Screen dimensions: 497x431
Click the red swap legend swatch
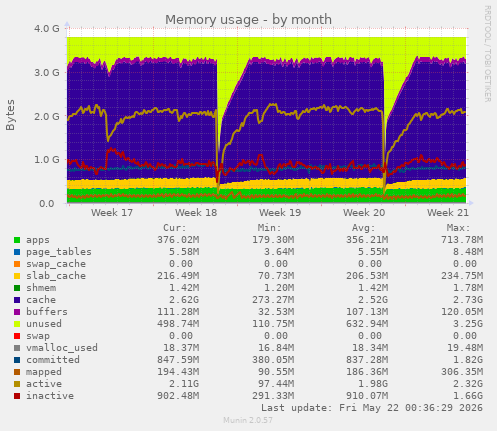coord(17,336)
